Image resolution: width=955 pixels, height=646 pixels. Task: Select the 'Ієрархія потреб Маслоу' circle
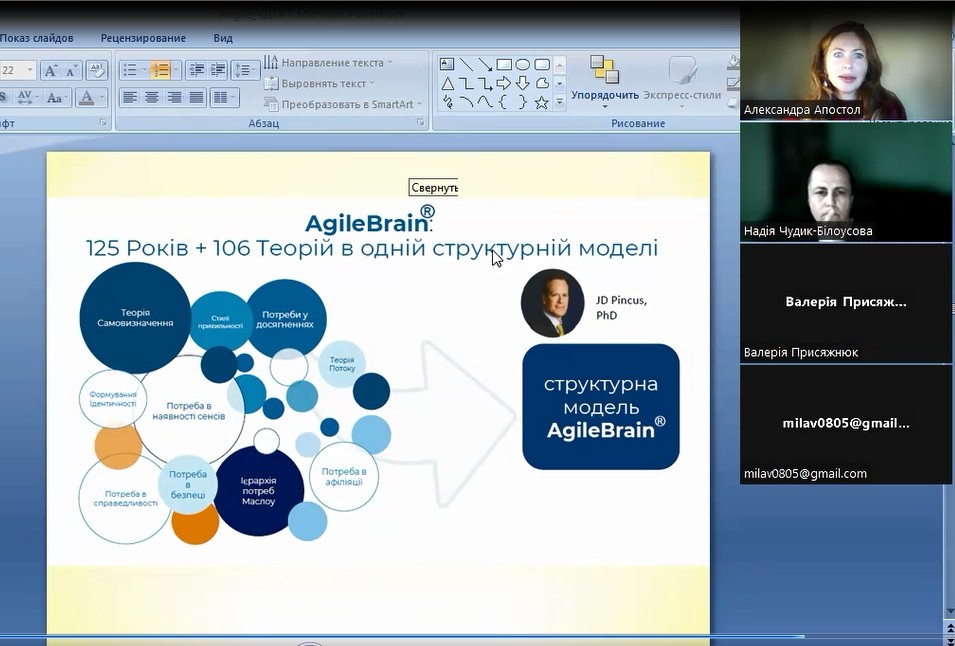(x=259, y=491)
